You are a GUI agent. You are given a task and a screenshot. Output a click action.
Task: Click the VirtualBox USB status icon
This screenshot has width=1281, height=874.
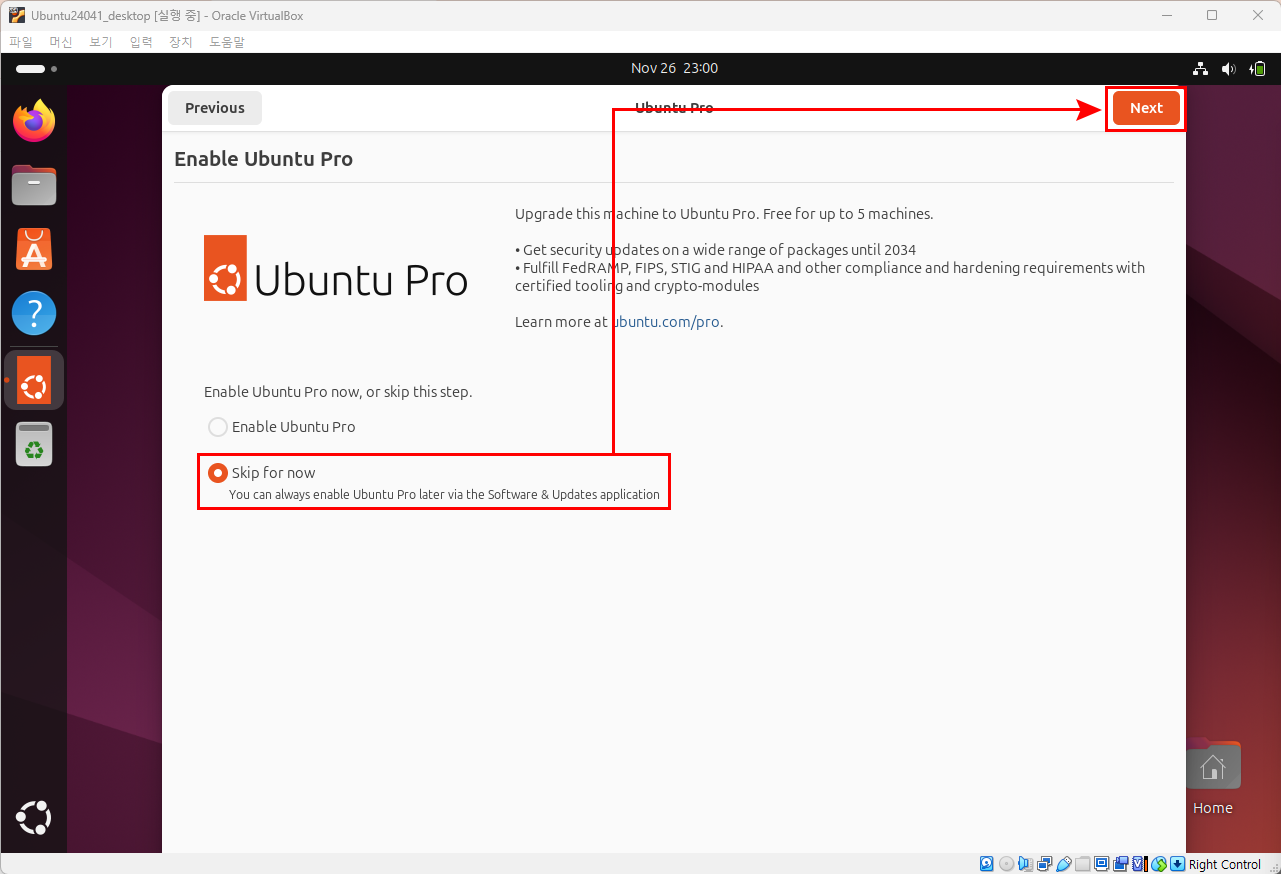(1064, 864)
